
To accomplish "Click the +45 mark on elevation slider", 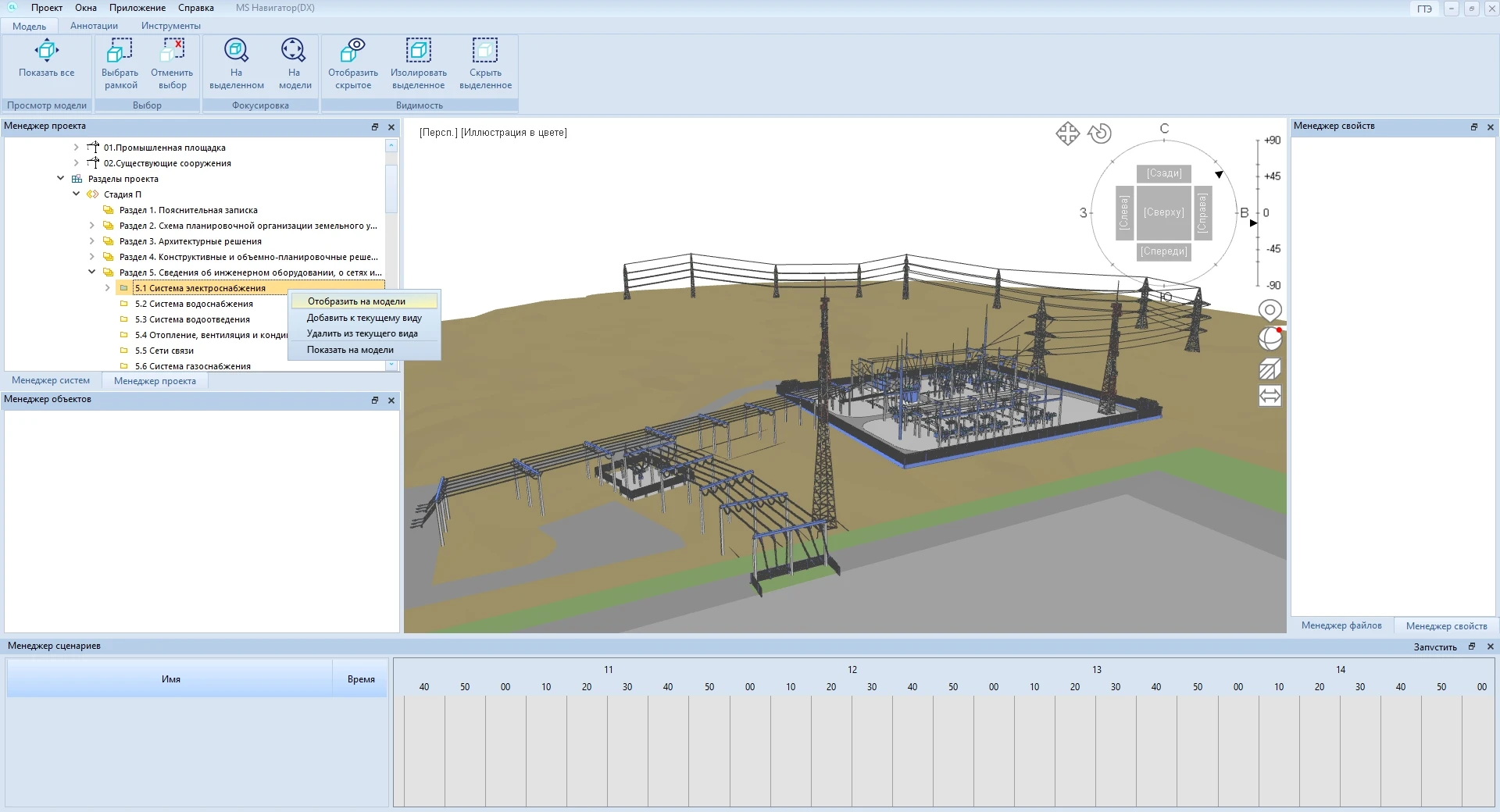I will [1271, 176].
